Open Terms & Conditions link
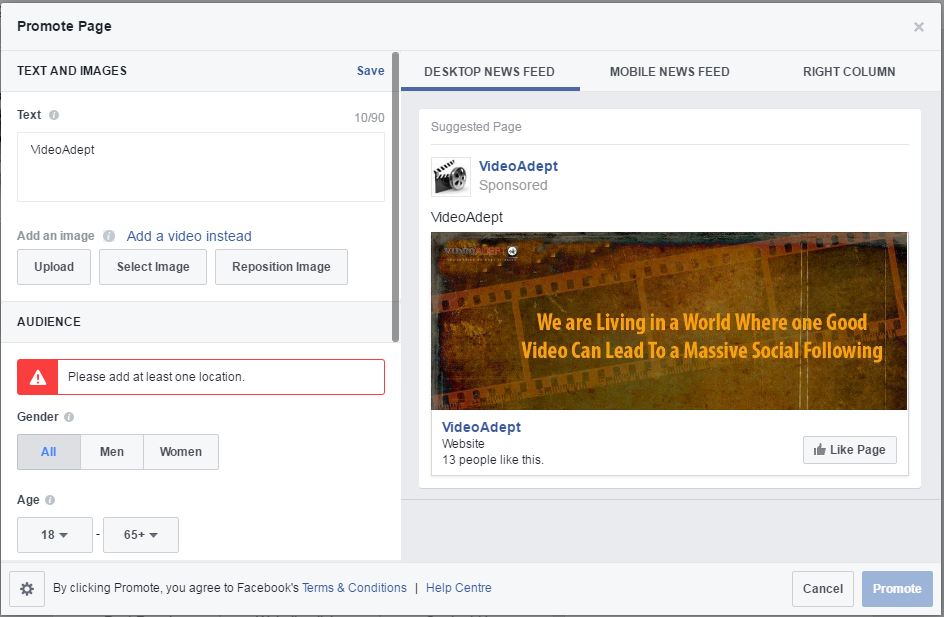944x617 pixels. pos(354,588)
